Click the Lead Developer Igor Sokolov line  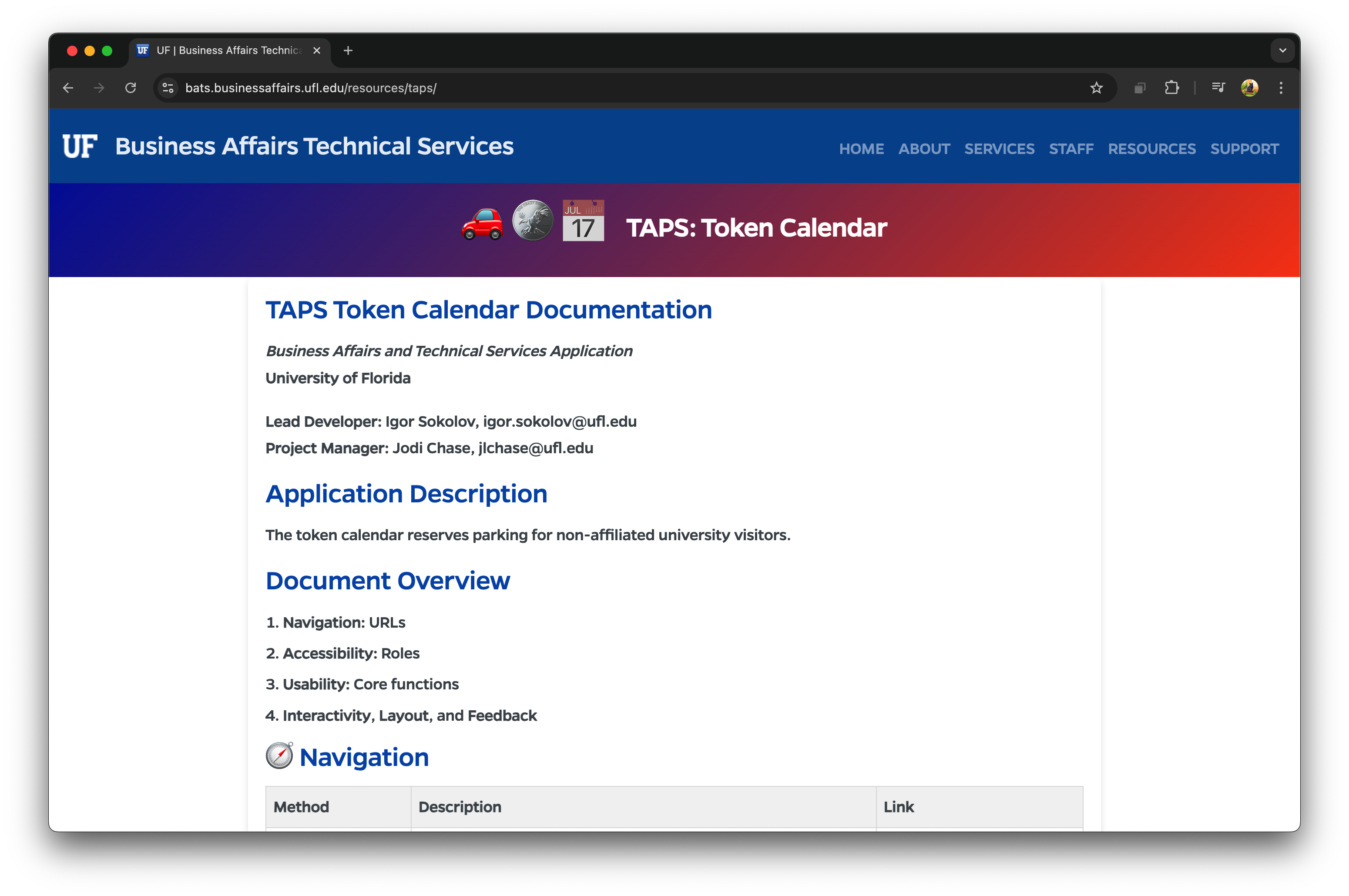(x=451, y=422)
